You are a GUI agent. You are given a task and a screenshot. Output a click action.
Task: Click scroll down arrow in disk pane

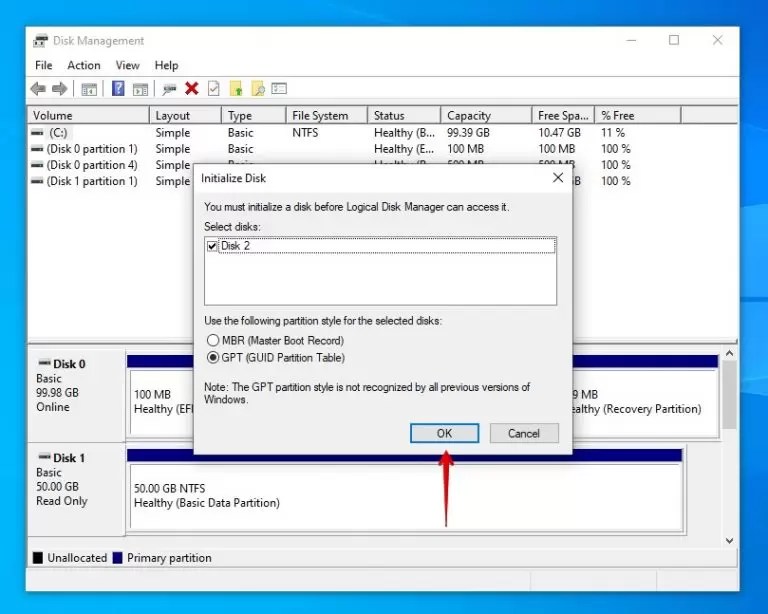coord(729,541)
